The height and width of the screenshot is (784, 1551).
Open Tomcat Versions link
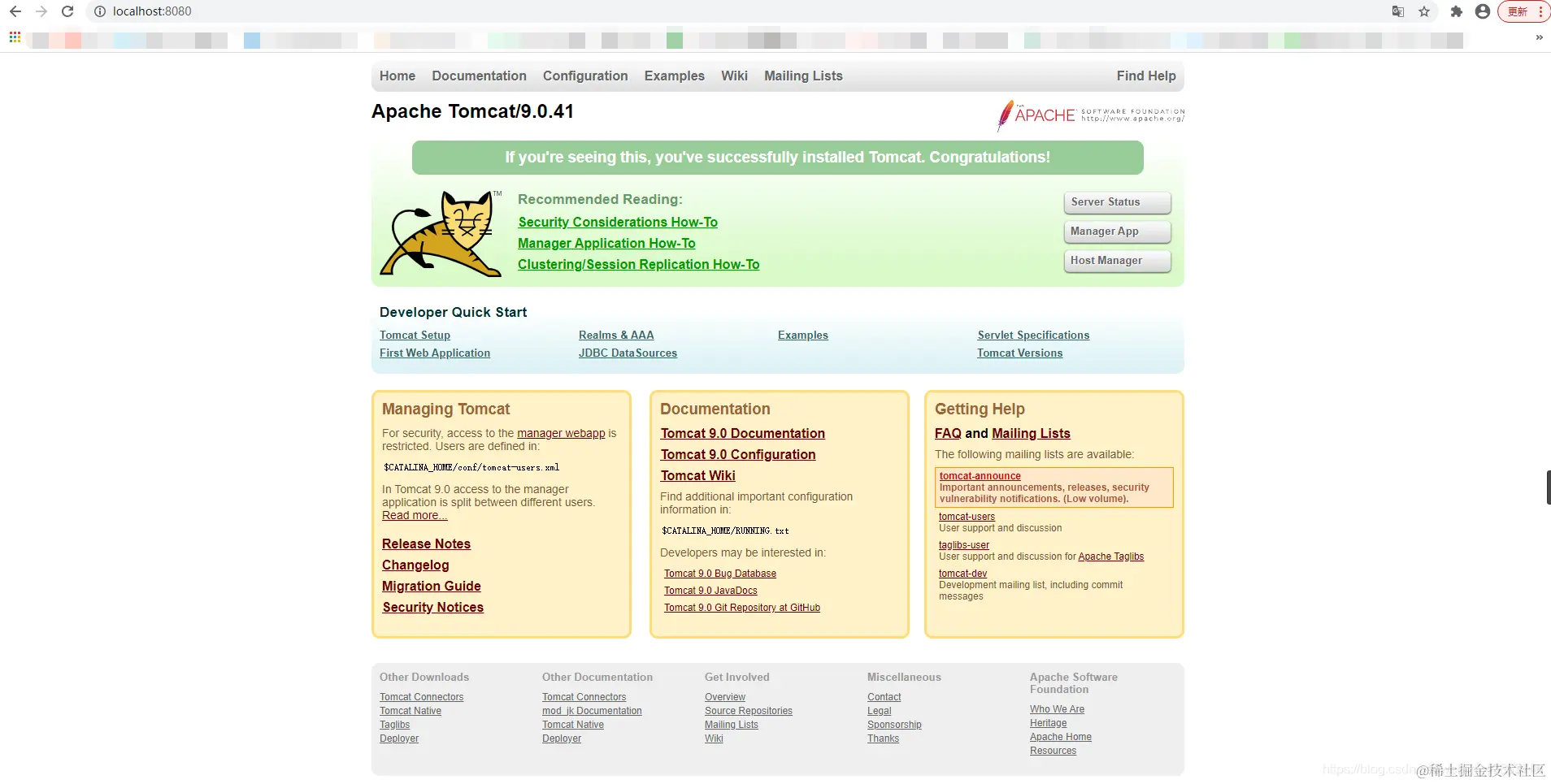pos(1019,353)
